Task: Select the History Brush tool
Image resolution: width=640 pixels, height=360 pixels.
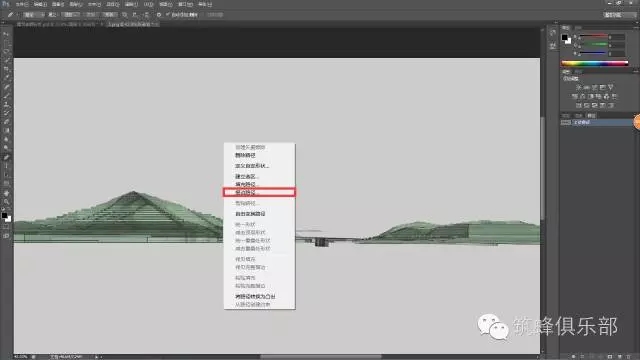Action: pyautogui.click(x=6, y=113)
